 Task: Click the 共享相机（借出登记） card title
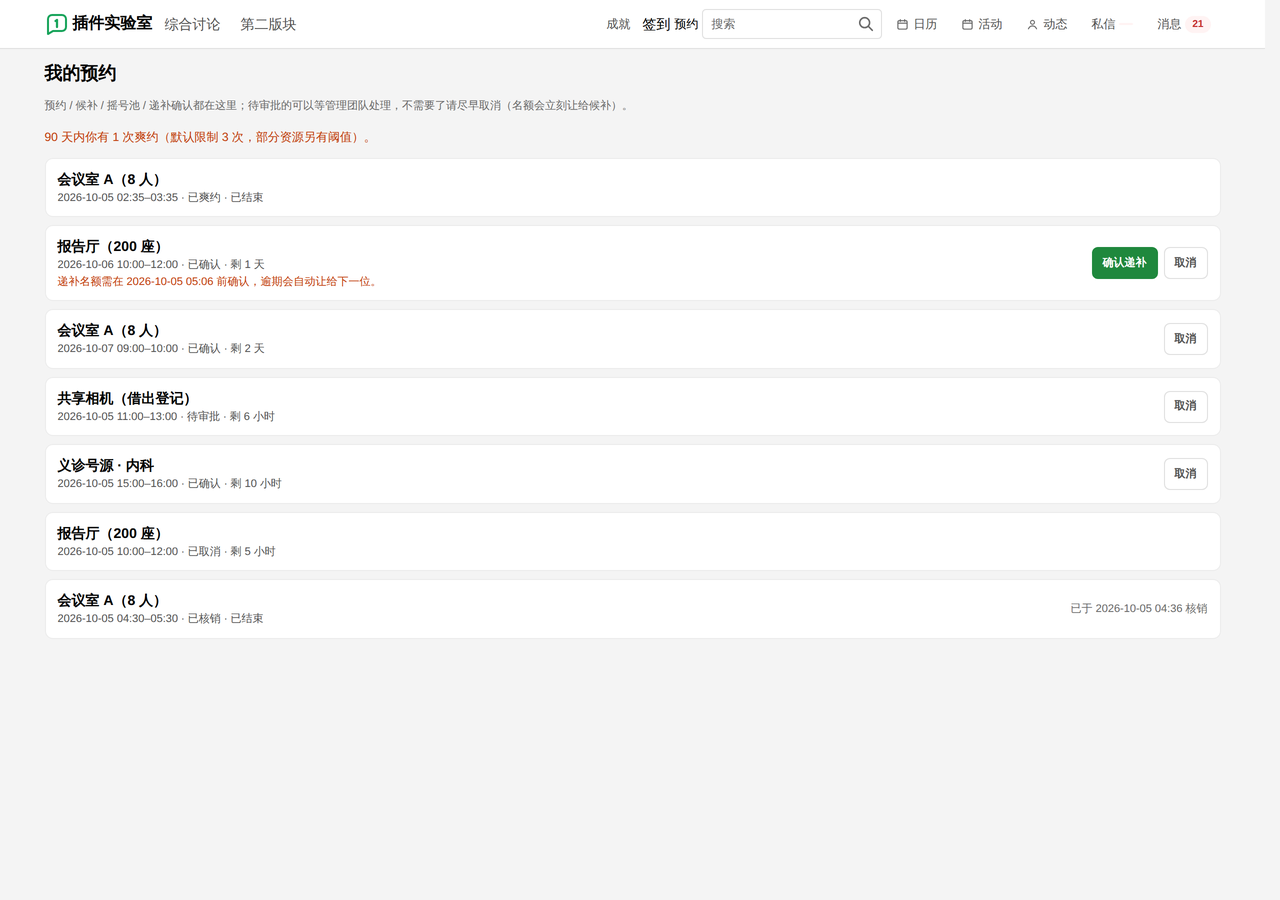(124, 398)
